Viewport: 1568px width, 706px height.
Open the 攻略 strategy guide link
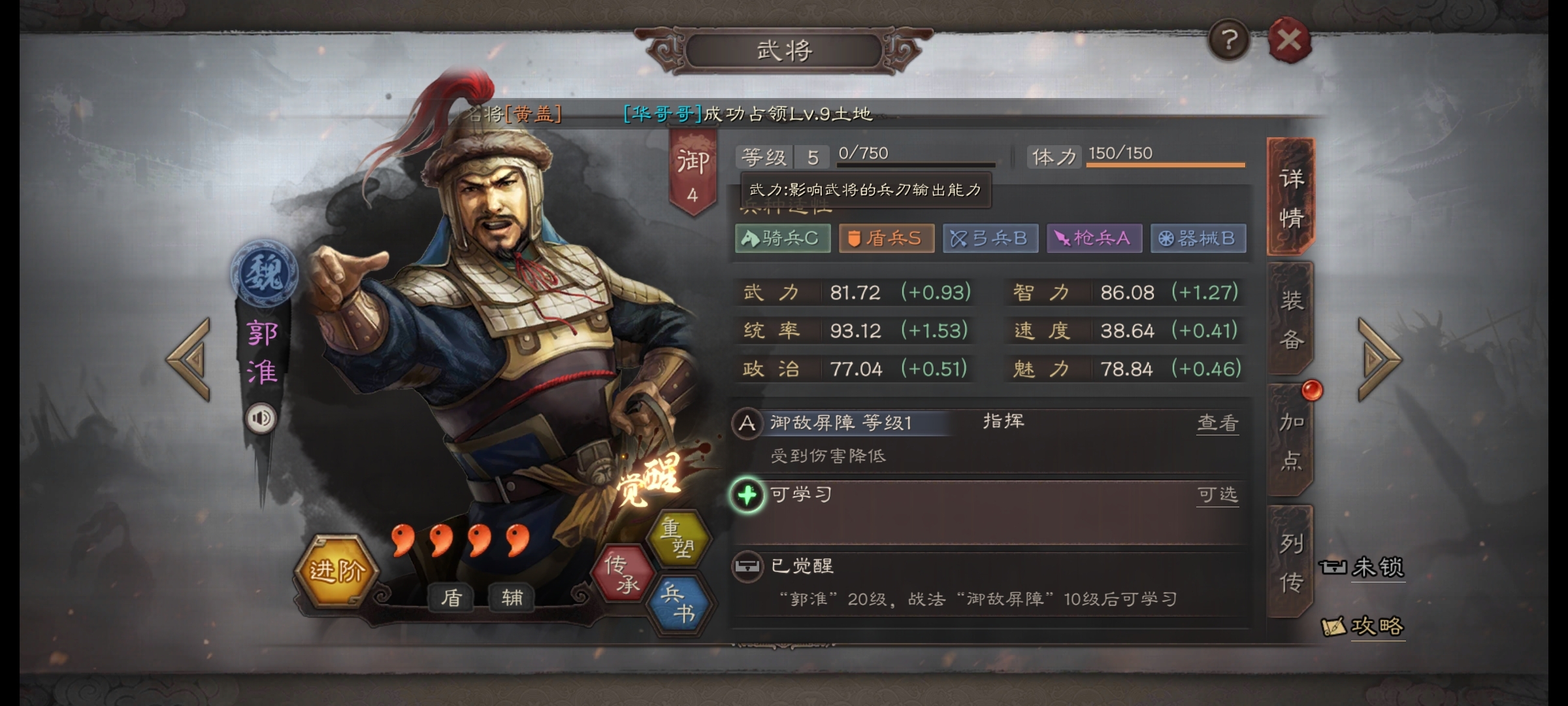(x=1363, y=626)
